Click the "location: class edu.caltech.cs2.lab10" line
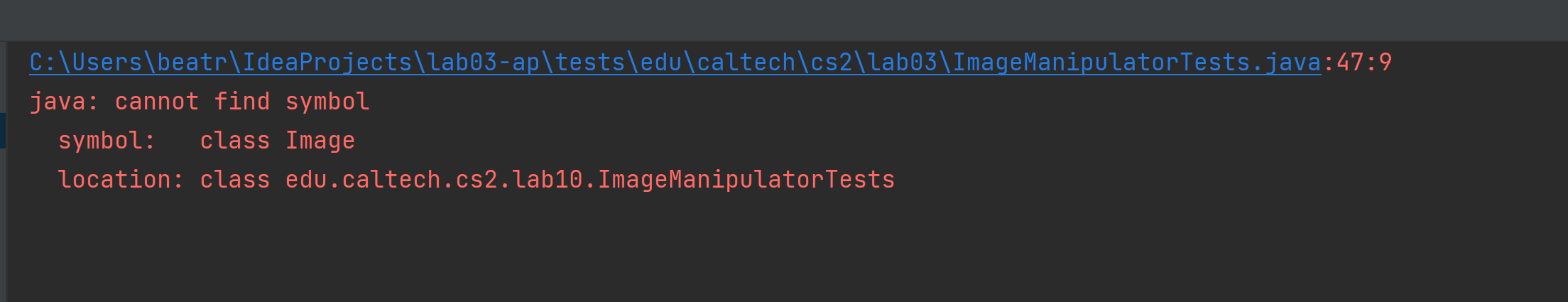The height and width of the screenshot is (302, 1568). click(476, 180)
